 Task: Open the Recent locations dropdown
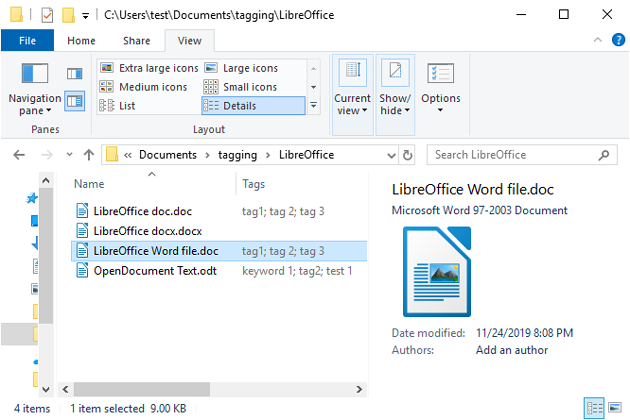point(69,154)
